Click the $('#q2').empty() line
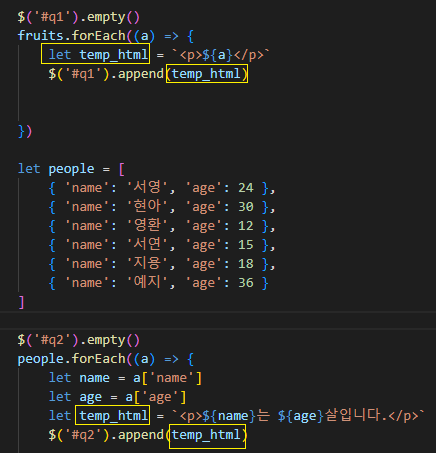The width and height of the screenshot is (436, 453). click(x=79, y=340)
